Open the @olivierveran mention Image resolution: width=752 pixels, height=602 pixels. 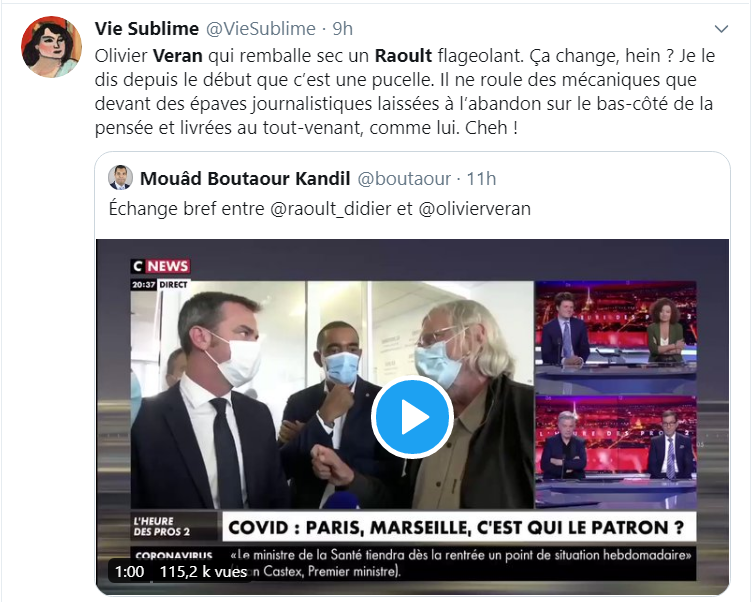pos(475,209)
